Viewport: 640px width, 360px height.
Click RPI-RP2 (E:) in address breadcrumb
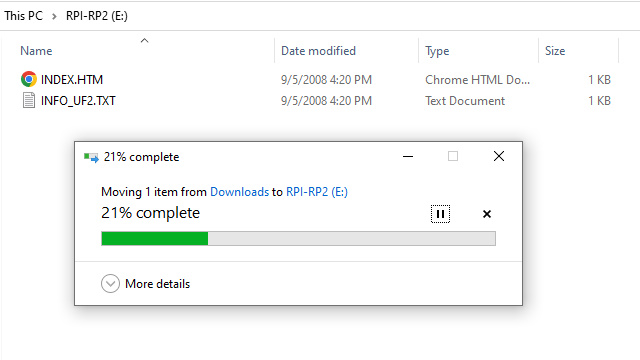click(x=97, y=16)
